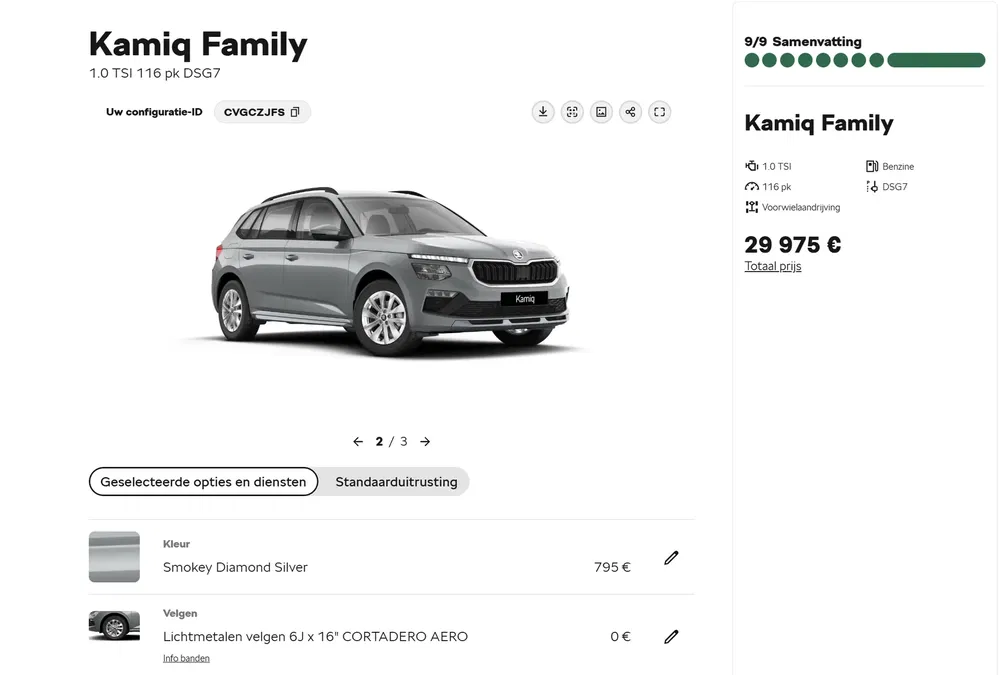Enter fullscreen view via the fullscreen icon
Image resolution: width=1000 pixels, height=675 pixels.
click(x=659, y=112)
